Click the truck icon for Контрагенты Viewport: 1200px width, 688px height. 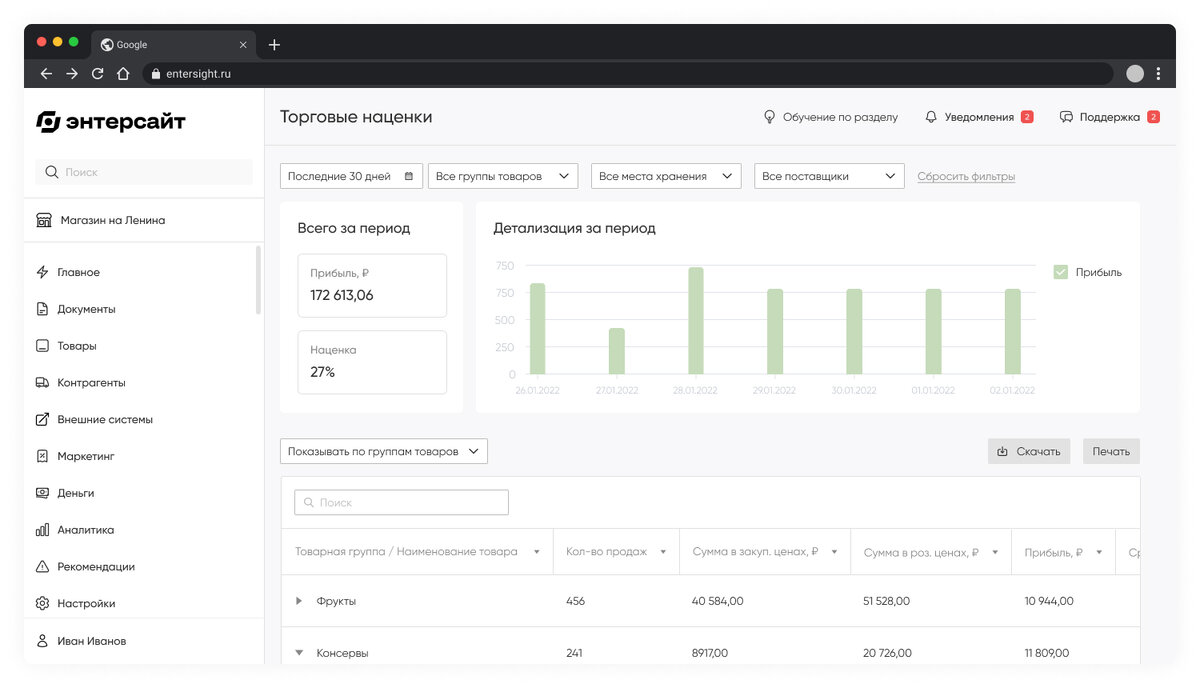click(42, 383)
